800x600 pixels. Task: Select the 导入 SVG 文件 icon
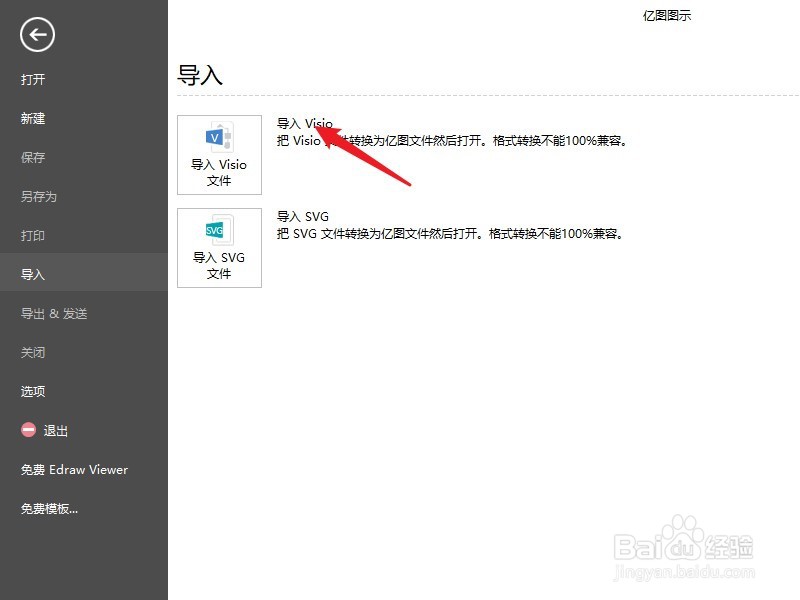pyautogui.click(x=219, y=247)
